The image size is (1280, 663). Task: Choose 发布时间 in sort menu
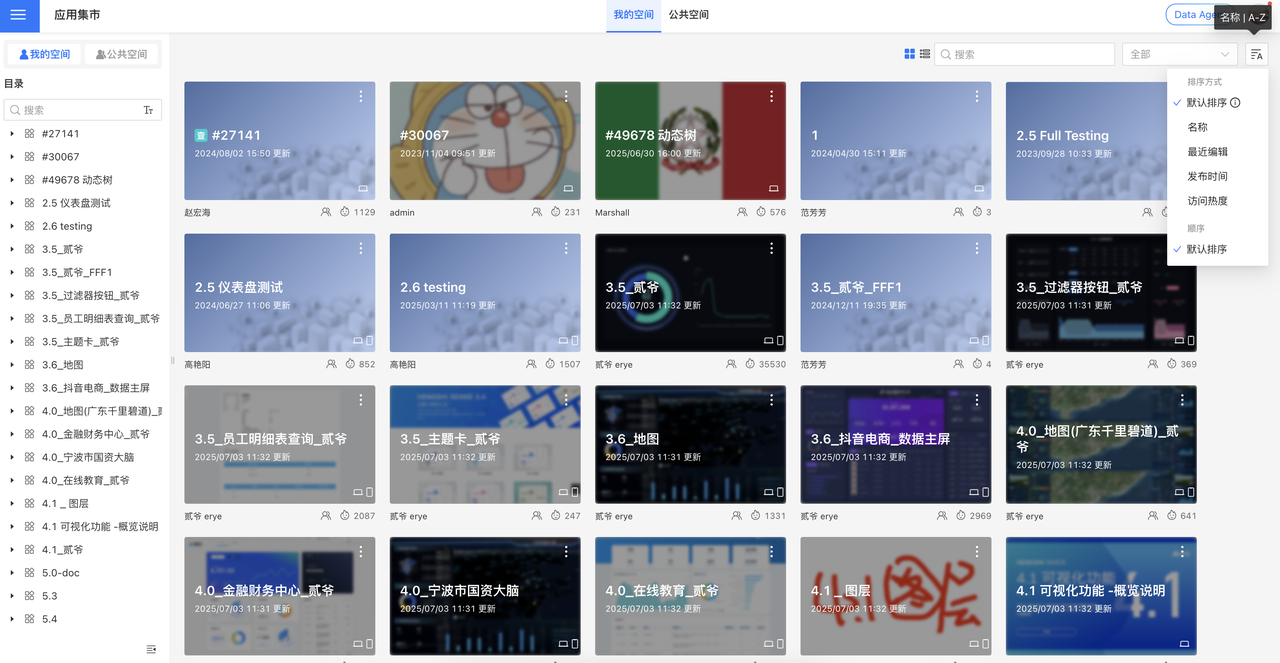pos(1207,176)
